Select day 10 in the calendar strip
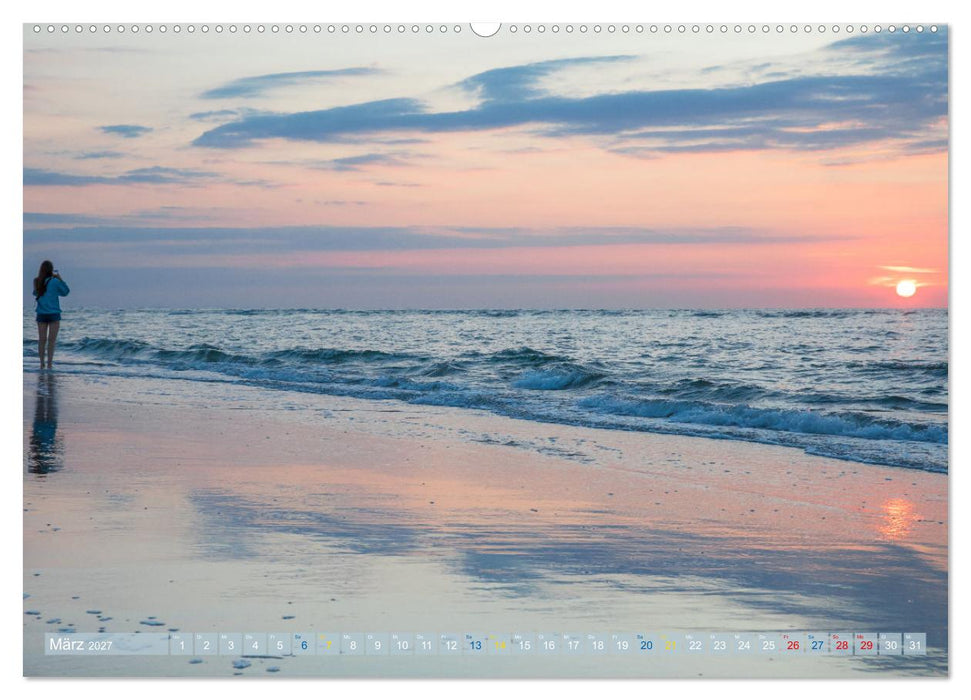This screenshot has height=700, width=971. click(x=402, y=644)
